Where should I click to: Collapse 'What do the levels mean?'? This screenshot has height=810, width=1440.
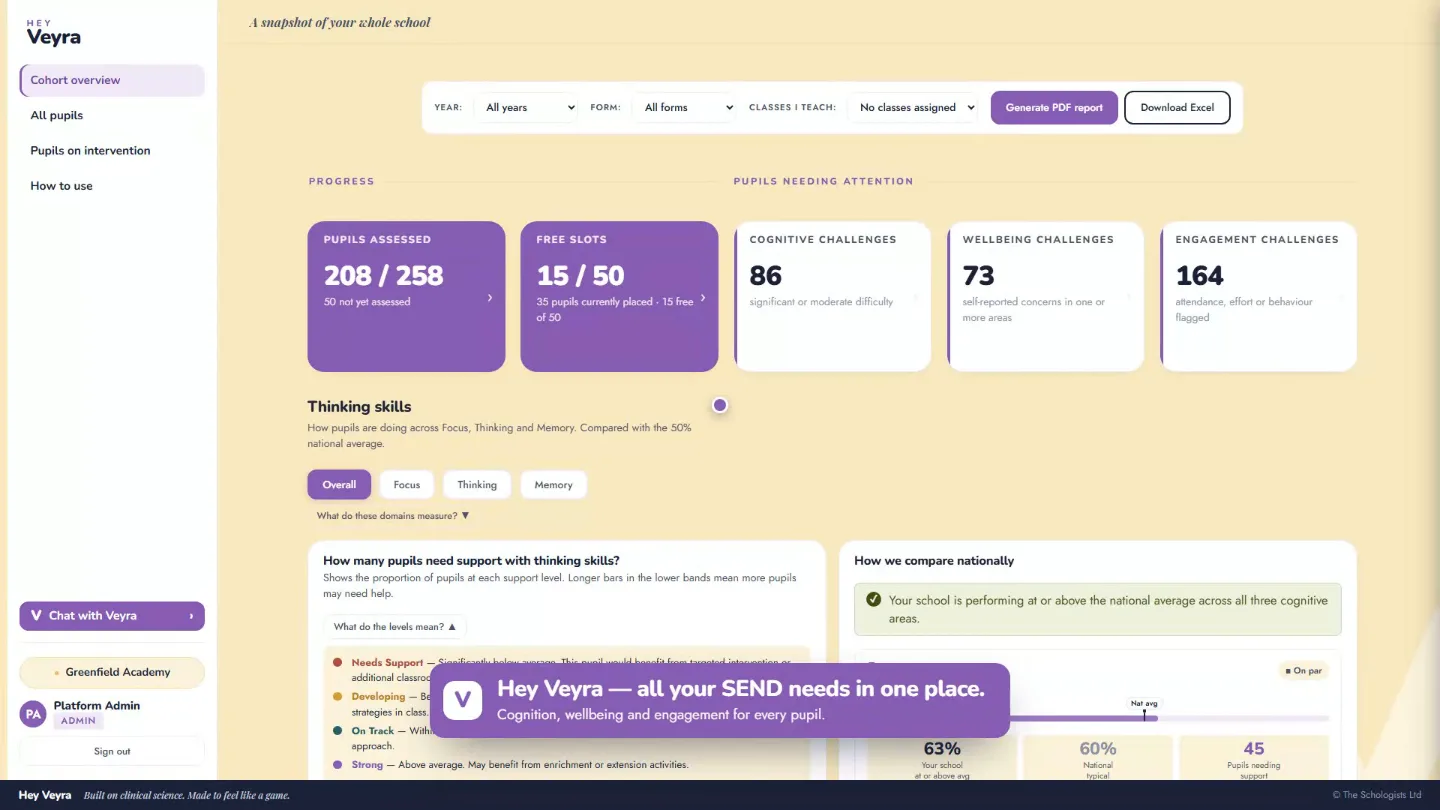pos(395,627)
